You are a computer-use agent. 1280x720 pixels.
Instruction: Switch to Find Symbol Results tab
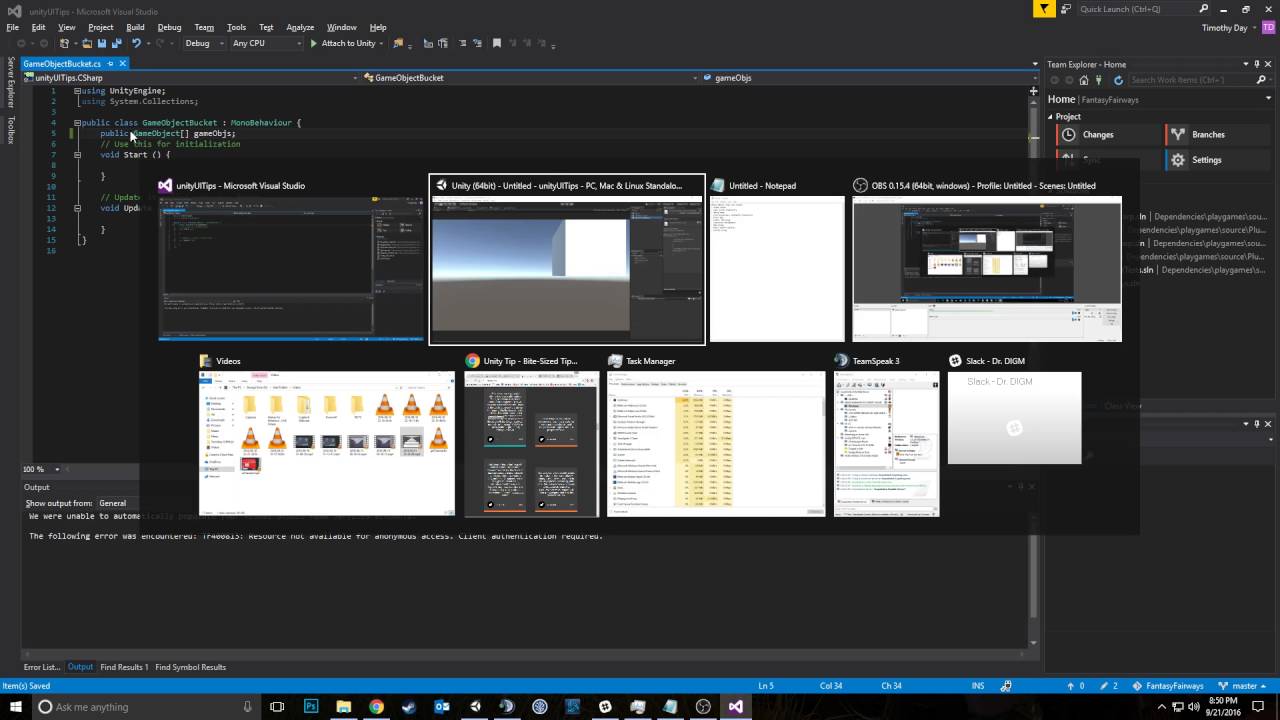190,667
